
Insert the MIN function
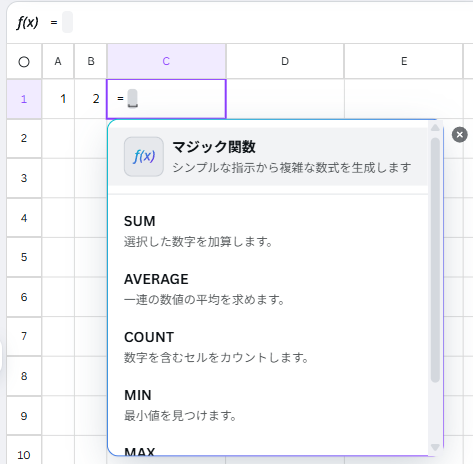coord(268,405)
